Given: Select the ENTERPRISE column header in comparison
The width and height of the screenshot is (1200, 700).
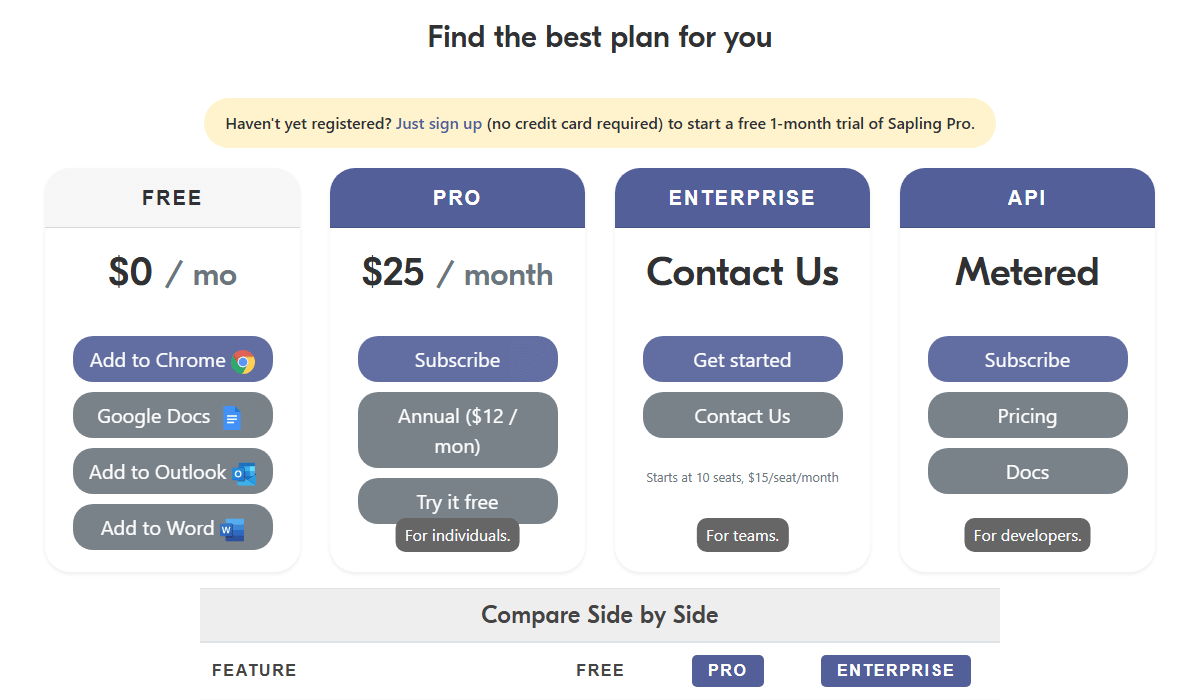Looking at the screenshot, I should click(895, 671).
